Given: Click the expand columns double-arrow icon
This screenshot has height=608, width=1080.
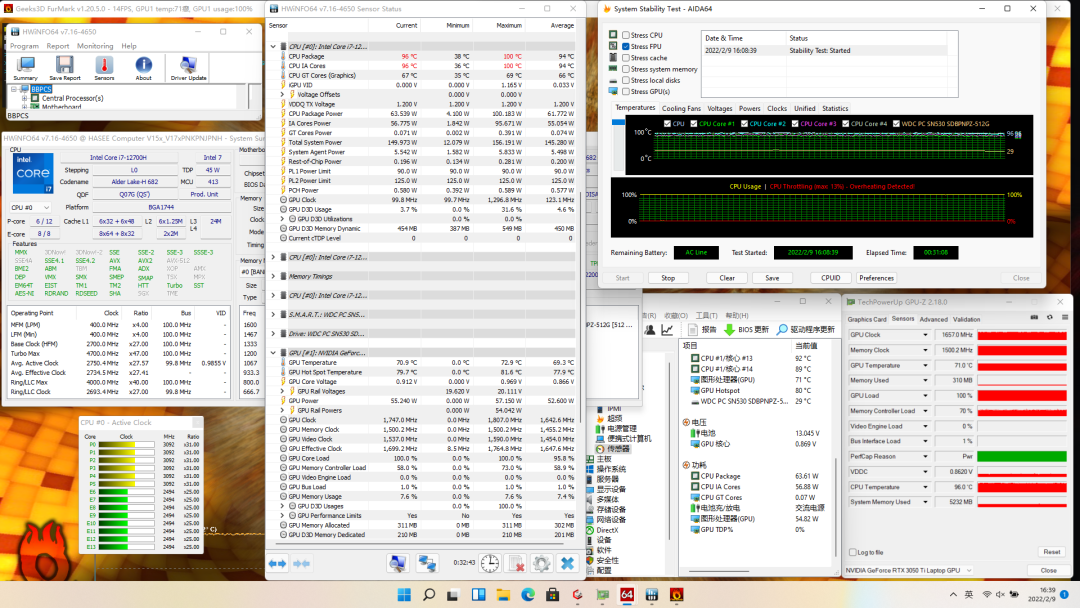Looking at the screenshot, I should (x=278, y=563).
